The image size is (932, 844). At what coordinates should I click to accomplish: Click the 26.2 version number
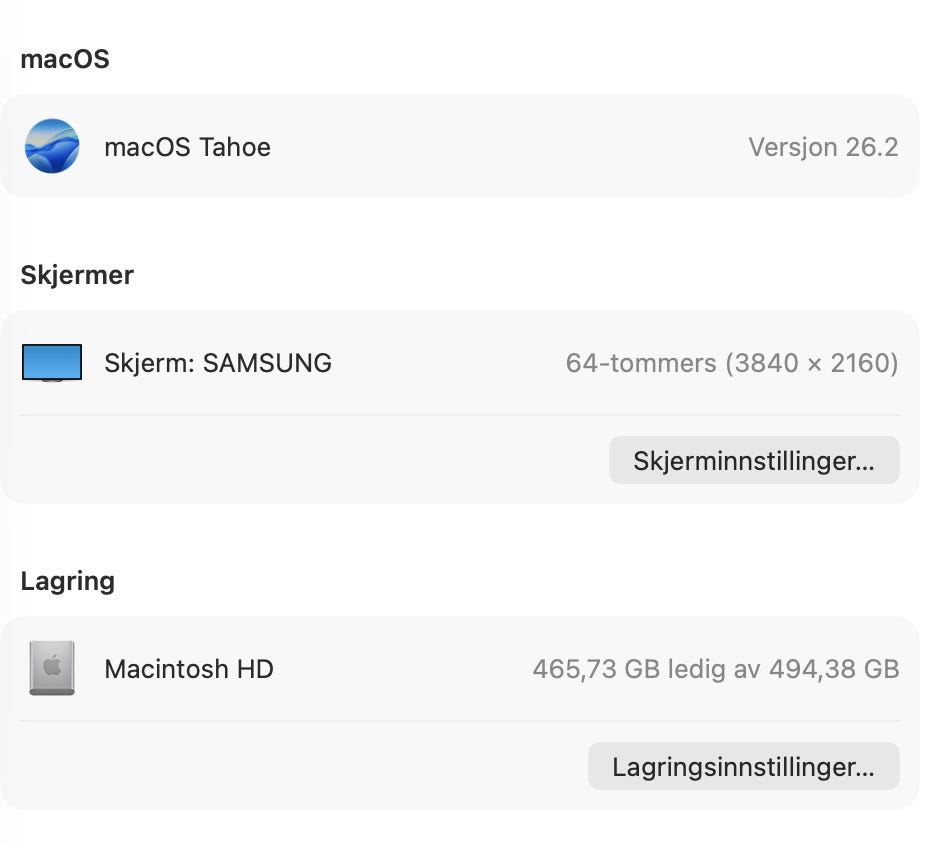(x=872, y=147)
